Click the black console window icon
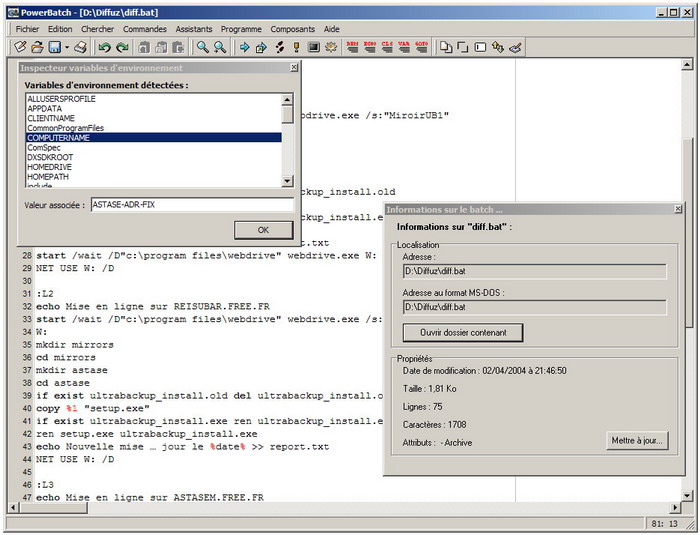 point(313,47)
